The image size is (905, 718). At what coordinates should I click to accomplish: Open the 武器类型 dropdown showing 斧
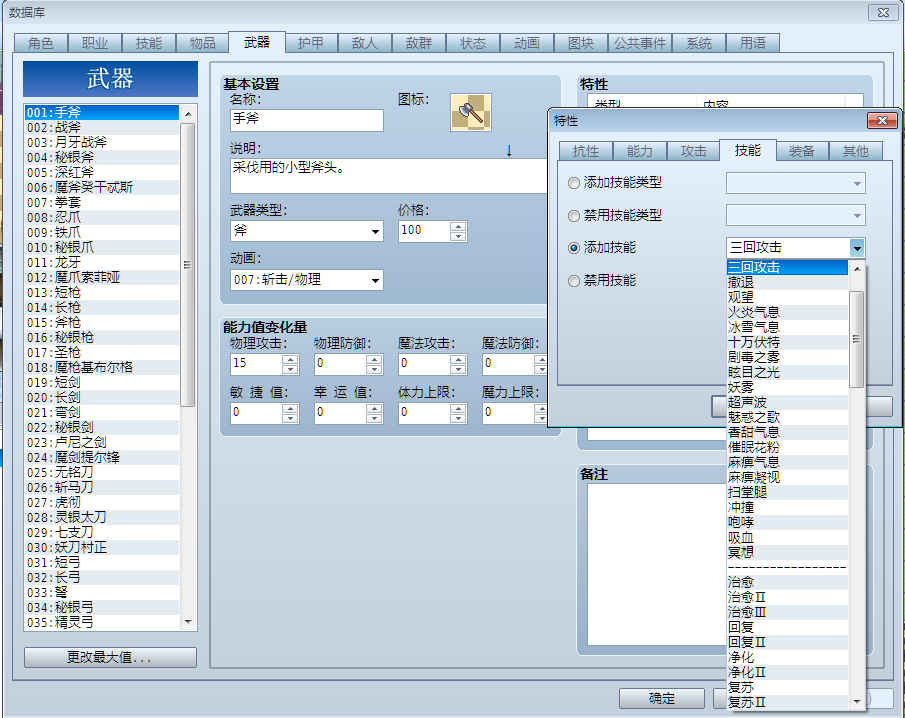tap(306, 231)
